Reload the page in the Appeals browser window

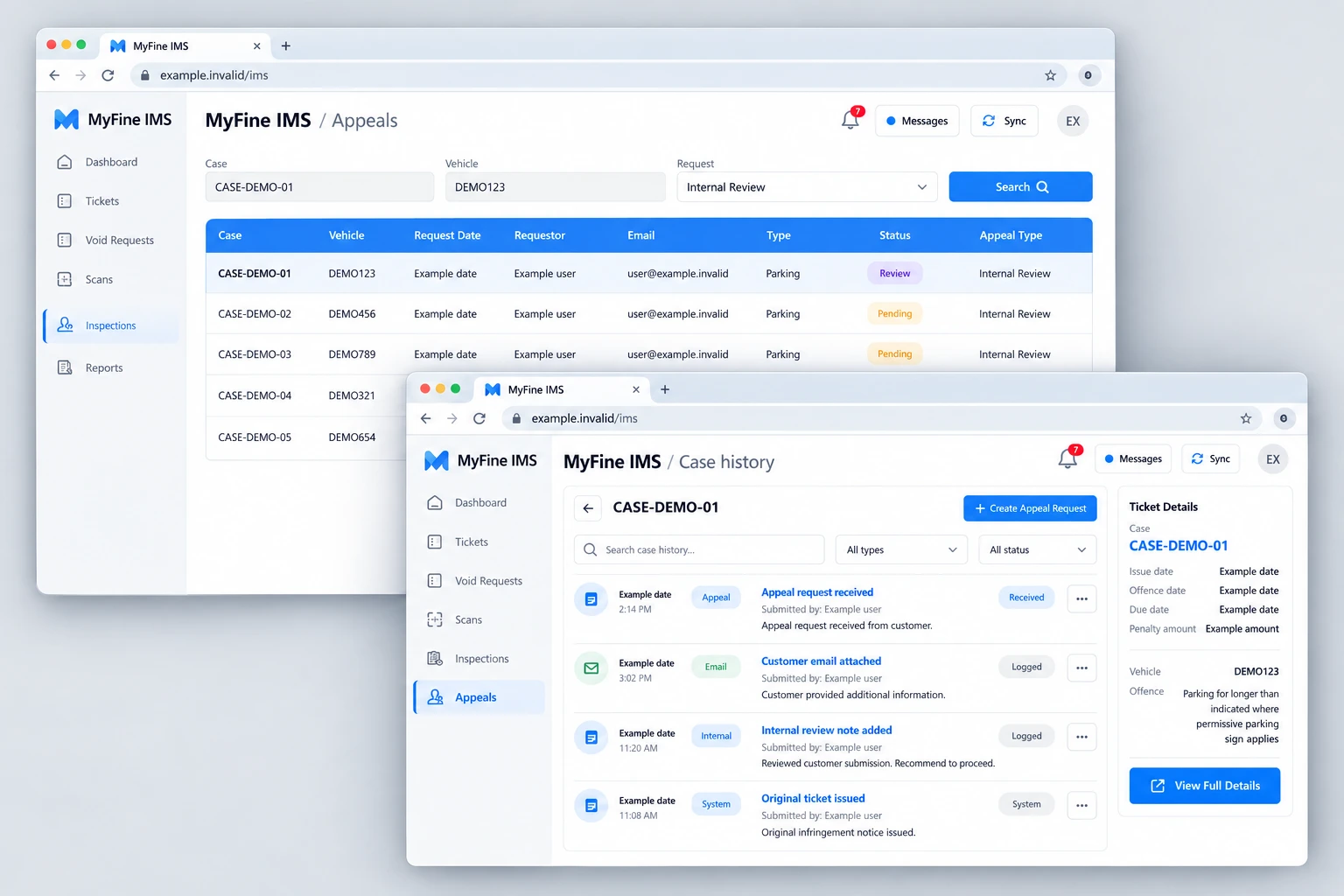point(108,75)
